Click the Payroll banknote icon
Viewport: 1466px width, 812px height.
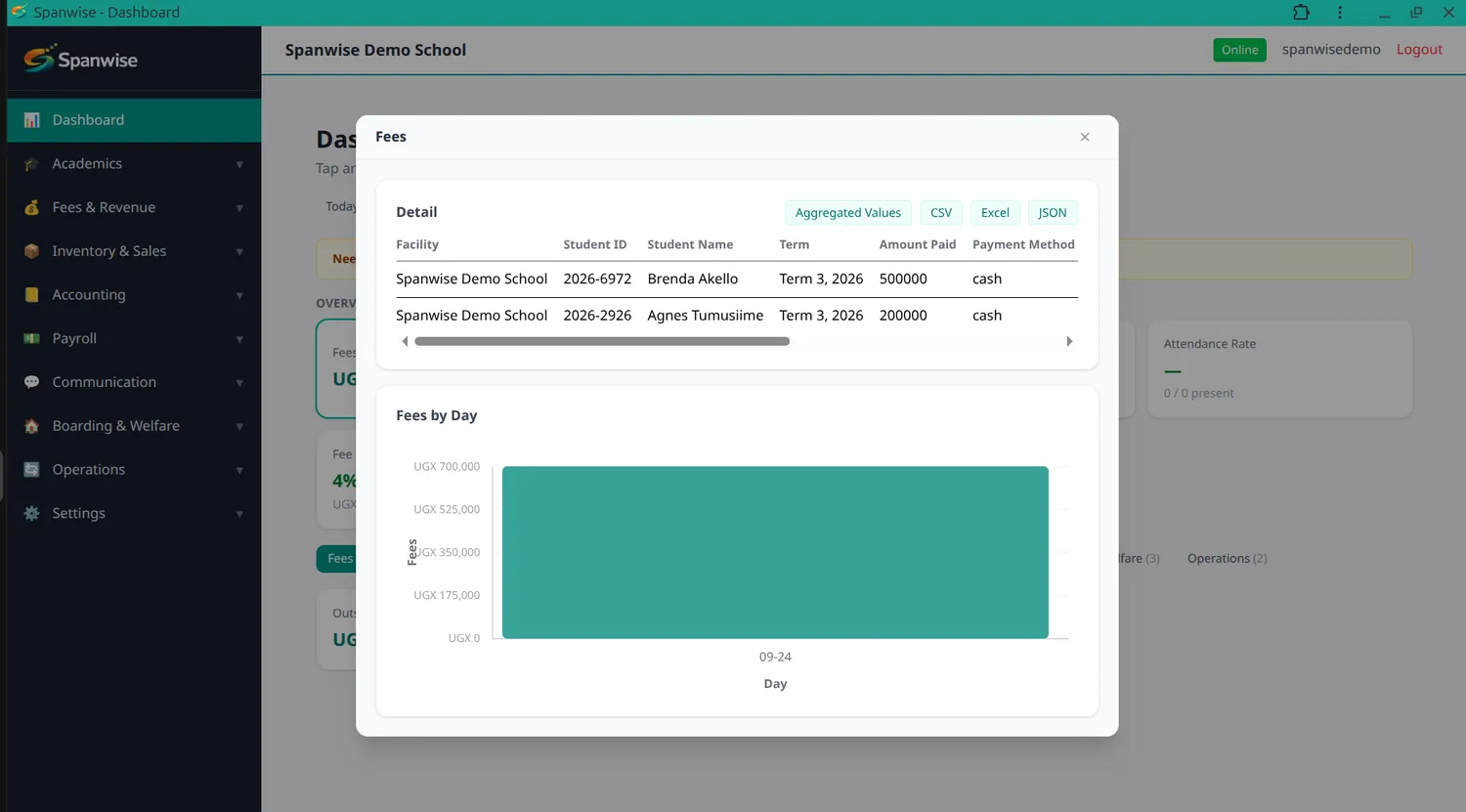click(x=32, y=338)
